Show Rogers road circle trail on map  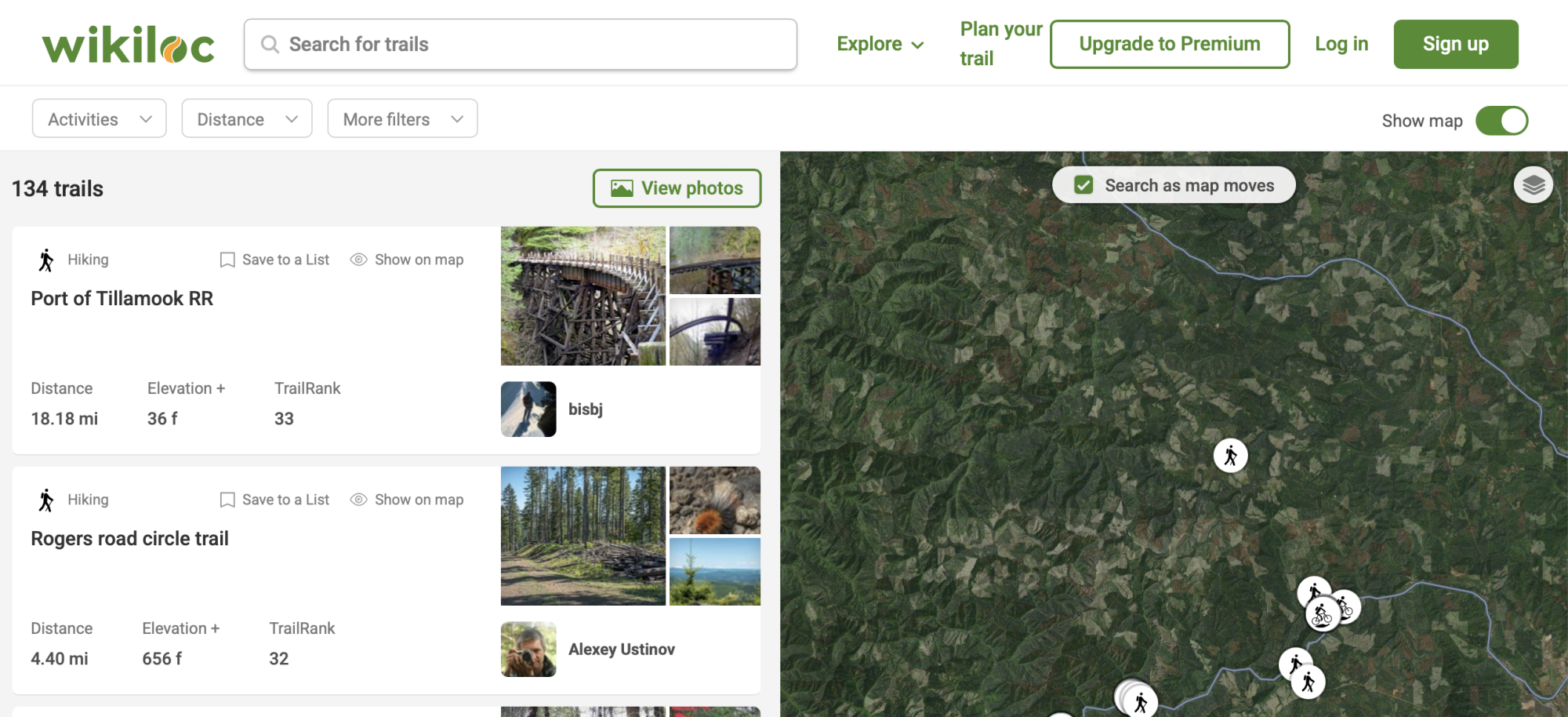pyautogui.click(x=406, y=500)
